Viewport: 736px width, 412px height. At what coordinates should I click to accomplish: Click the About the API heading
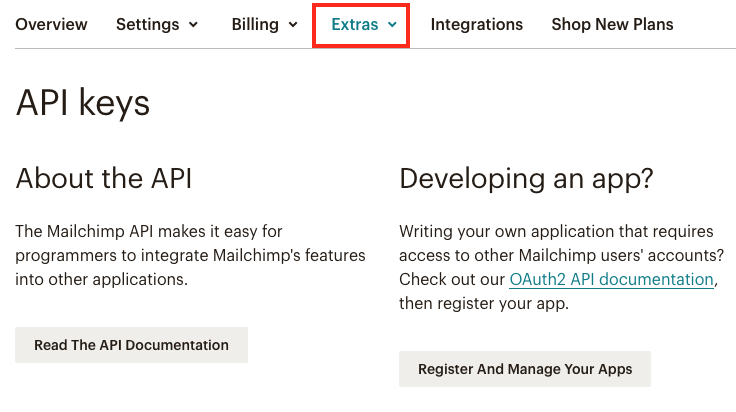coord(104,178)
